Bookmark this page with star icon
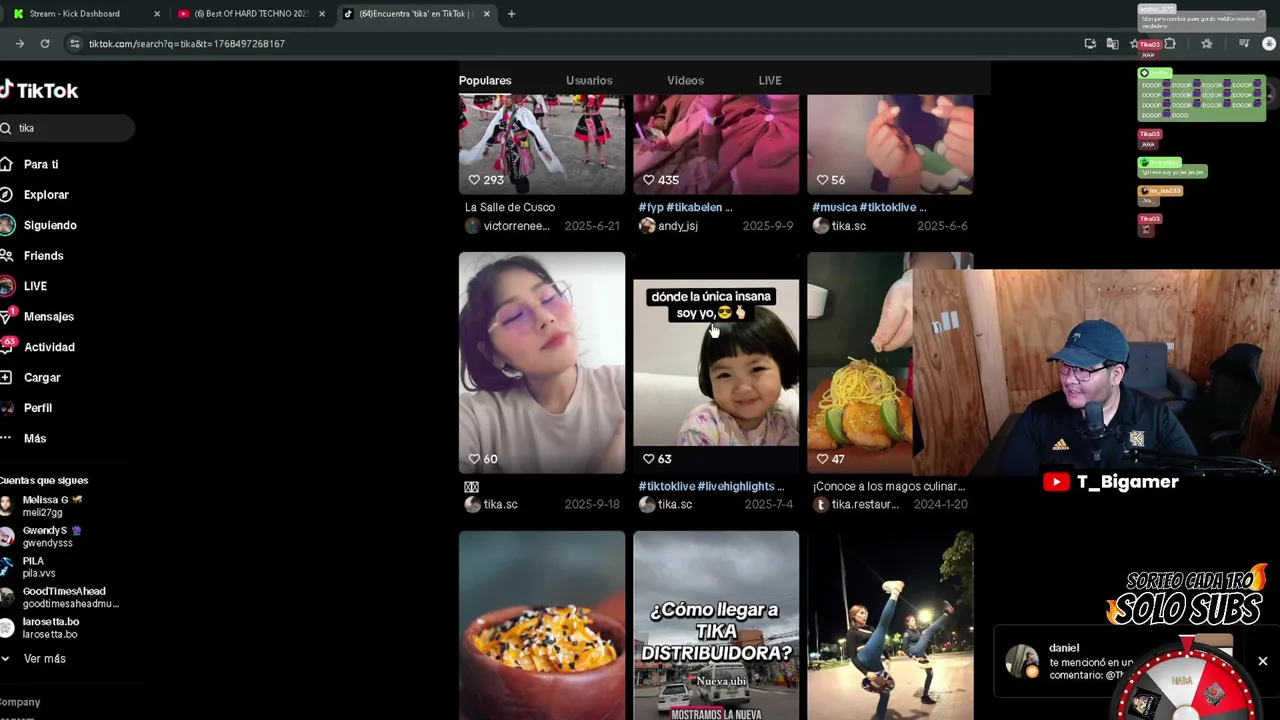 click(x=1134, y=44)
